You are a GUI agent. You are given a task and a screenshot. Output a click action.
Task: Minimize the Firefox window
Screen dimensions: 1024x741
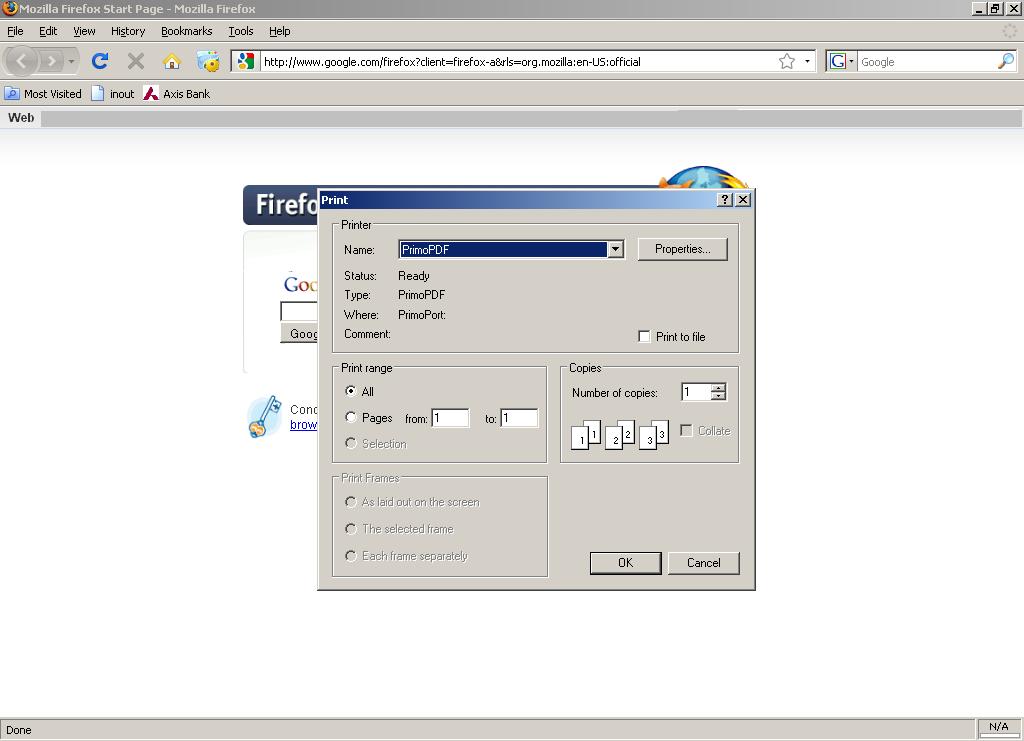click(978, 9)
